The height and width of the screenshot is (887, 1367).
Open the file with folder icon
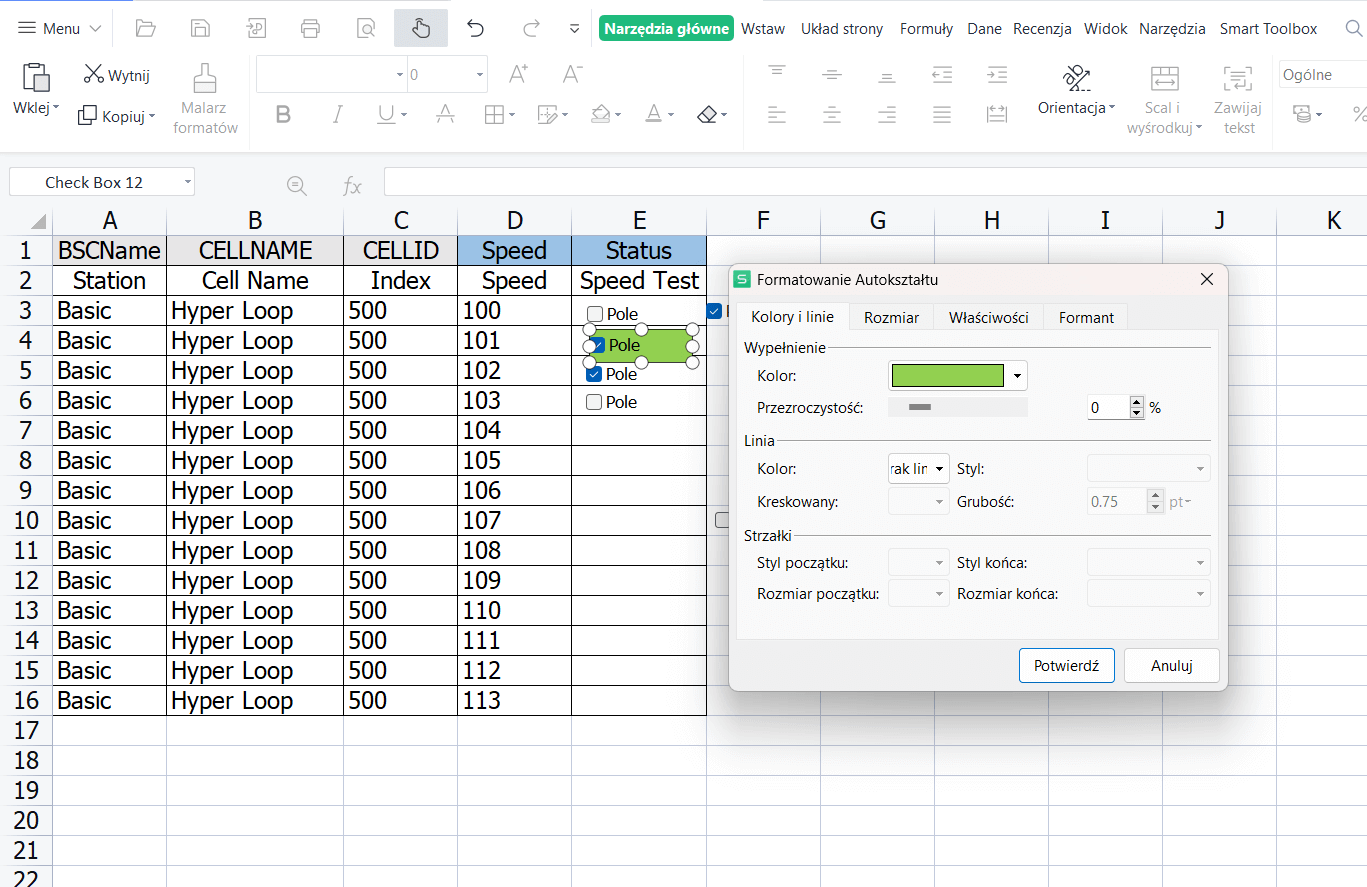click(x=146, y=28)
